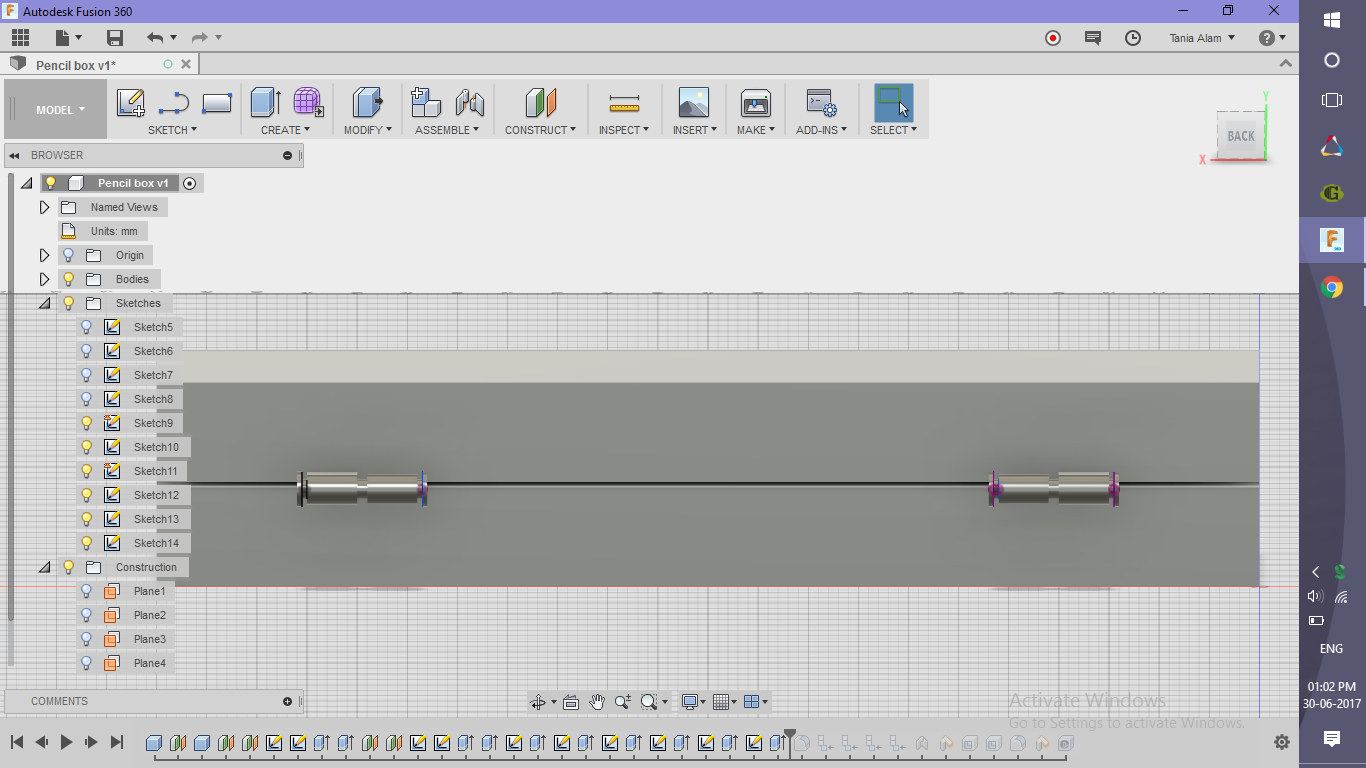1366x768 pixels.
Task: Open timeline settings gear icon
Action: (x=1281, y=742)
